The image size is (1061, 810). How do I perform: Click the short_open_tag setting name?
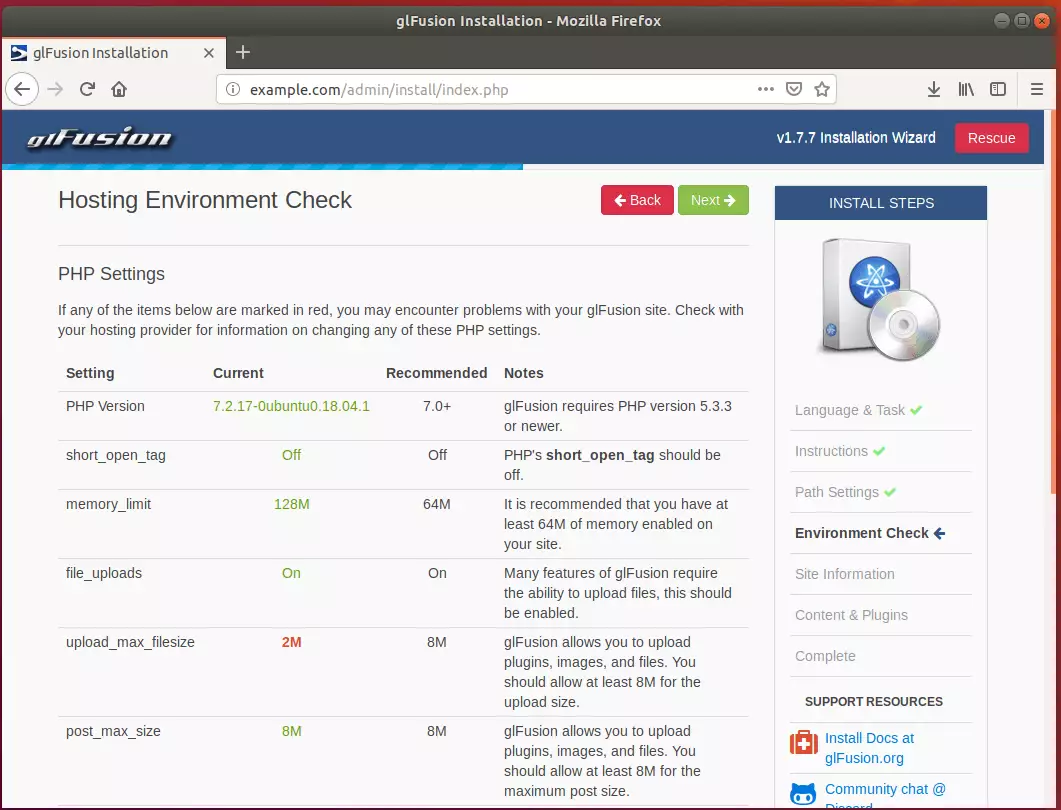click(x=116, y=455)
